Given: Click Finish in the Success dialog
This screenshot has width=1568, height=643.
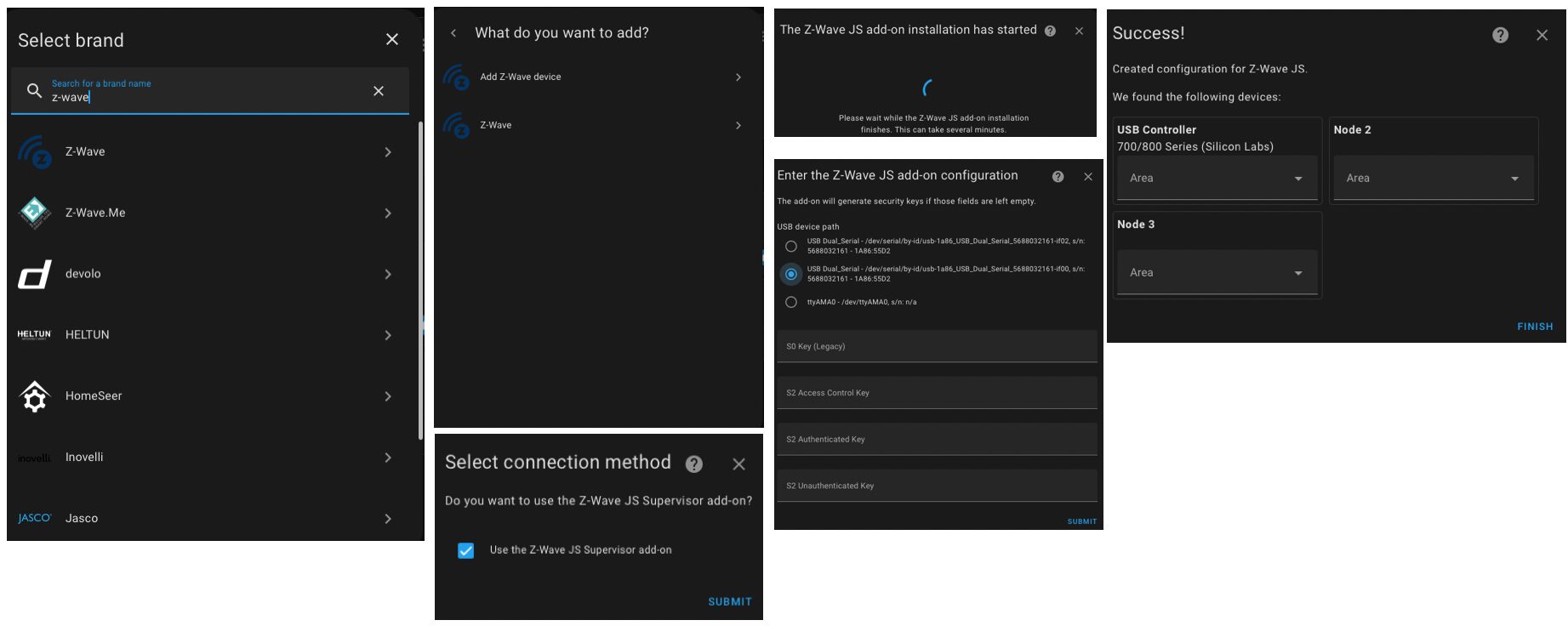Looking at the screenshot, I should coord(1535,327).
